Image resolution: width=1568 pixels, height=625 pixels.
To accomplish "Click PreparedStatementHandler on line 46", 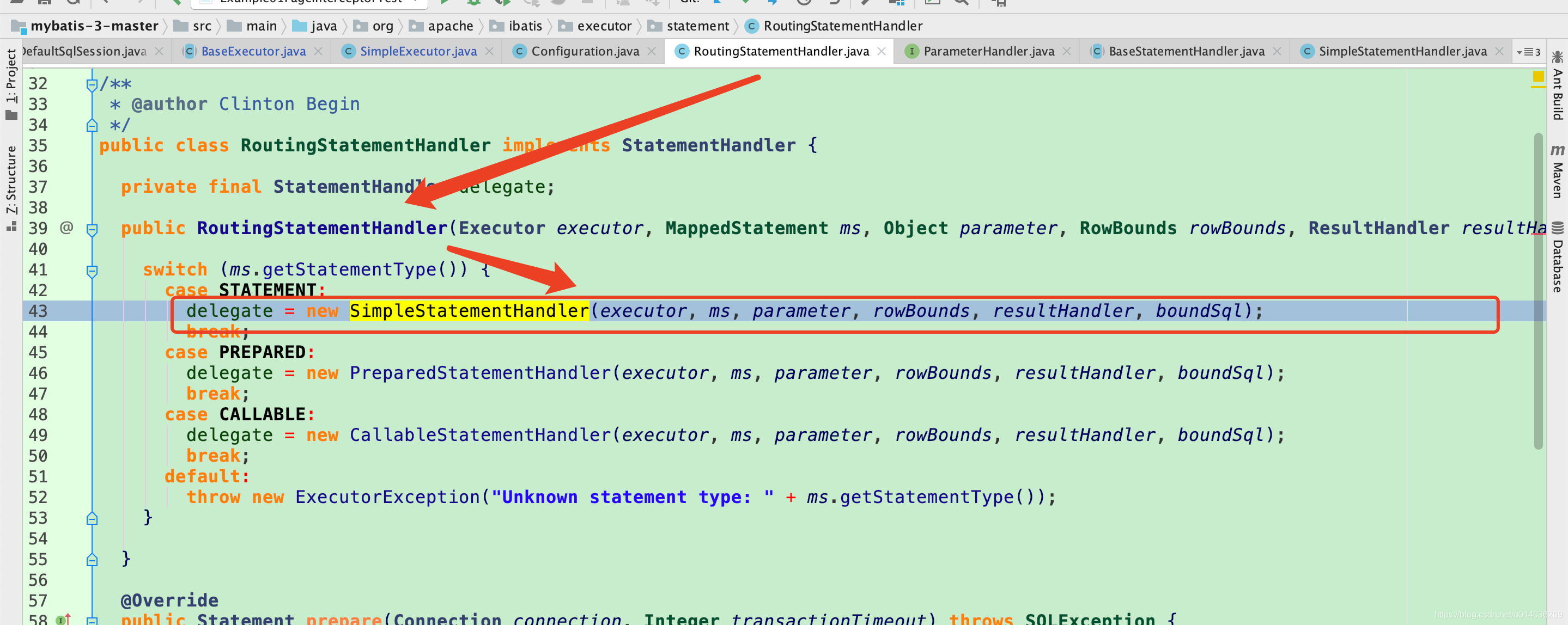I will click(x=480, y=373).
